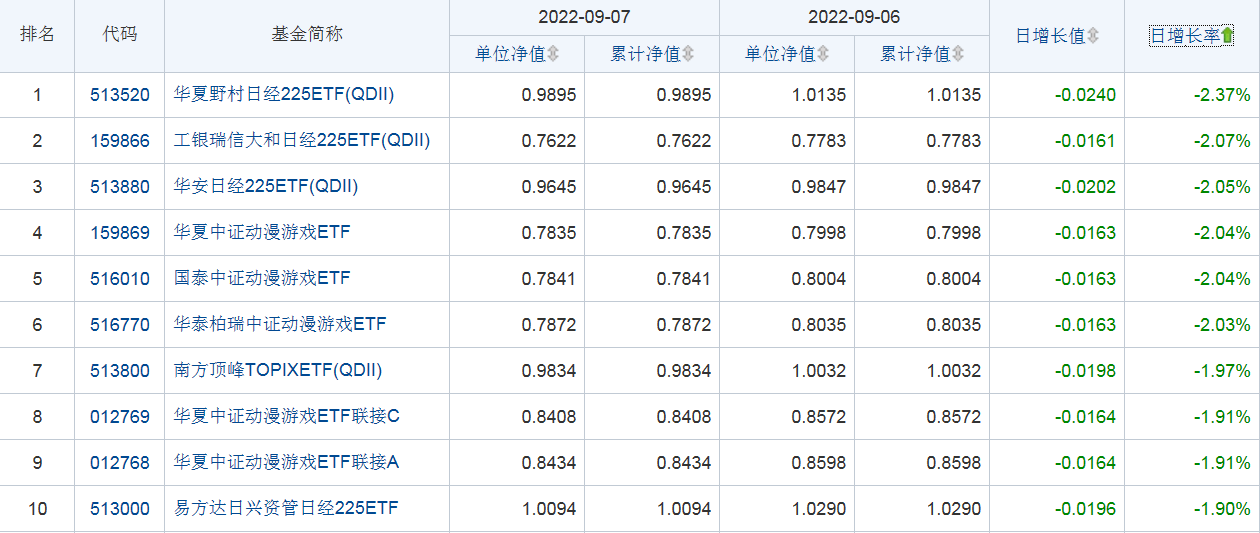1260x533 pixels.
Task: Open 华泰柏瑞中证动漫游戏ETF link
Action: (280, 324)
